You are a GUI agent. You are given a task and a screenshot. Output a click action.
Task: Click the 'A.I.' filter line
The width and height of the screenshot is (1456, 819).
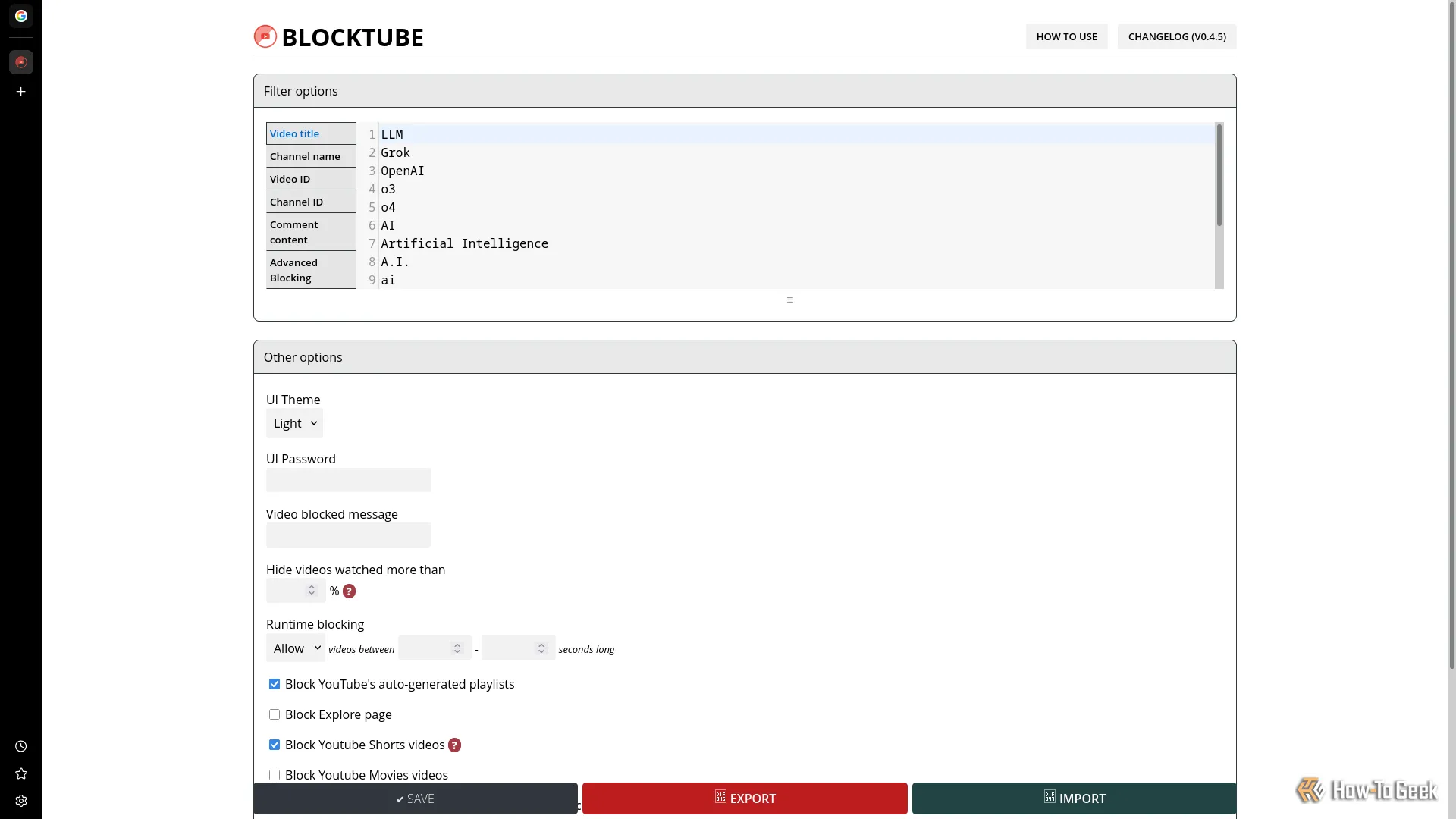click(796, 262)
